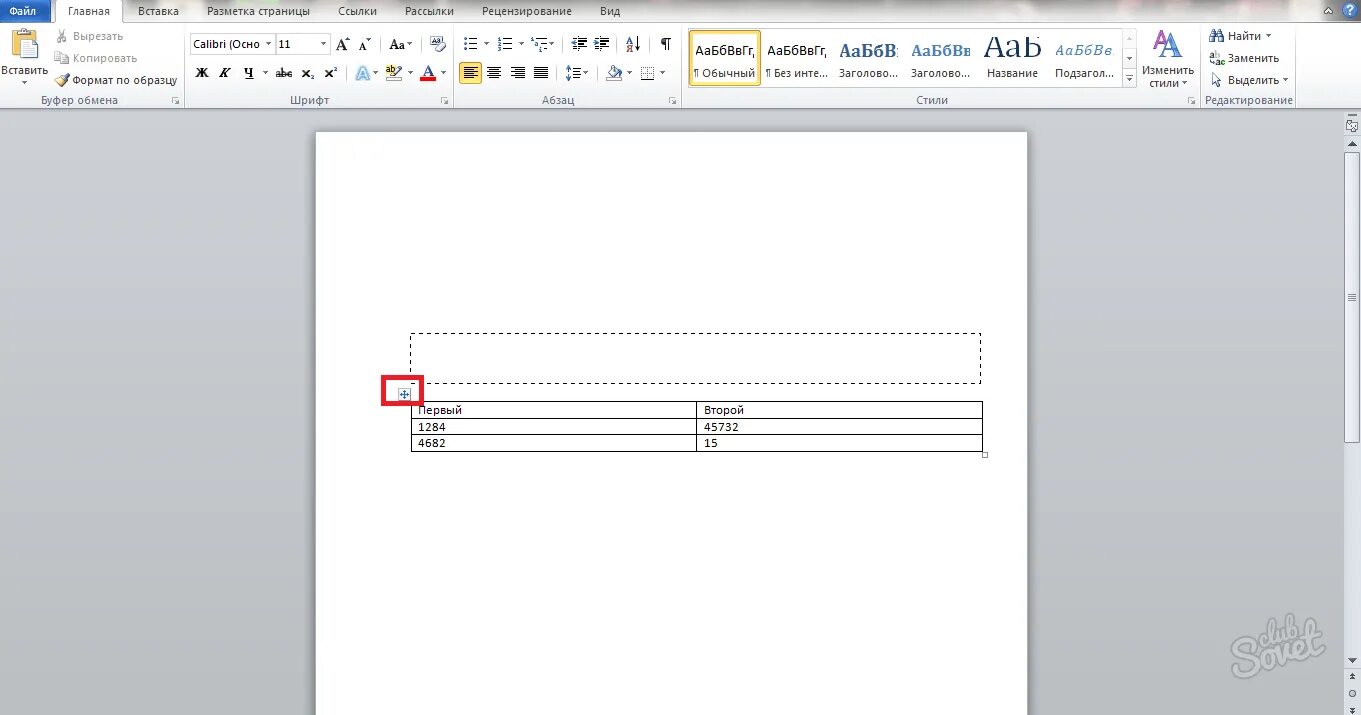Screen dimensions: 1361x715
Task: Open the Calibri font name dropdown
Action: [x=268, y=44]
